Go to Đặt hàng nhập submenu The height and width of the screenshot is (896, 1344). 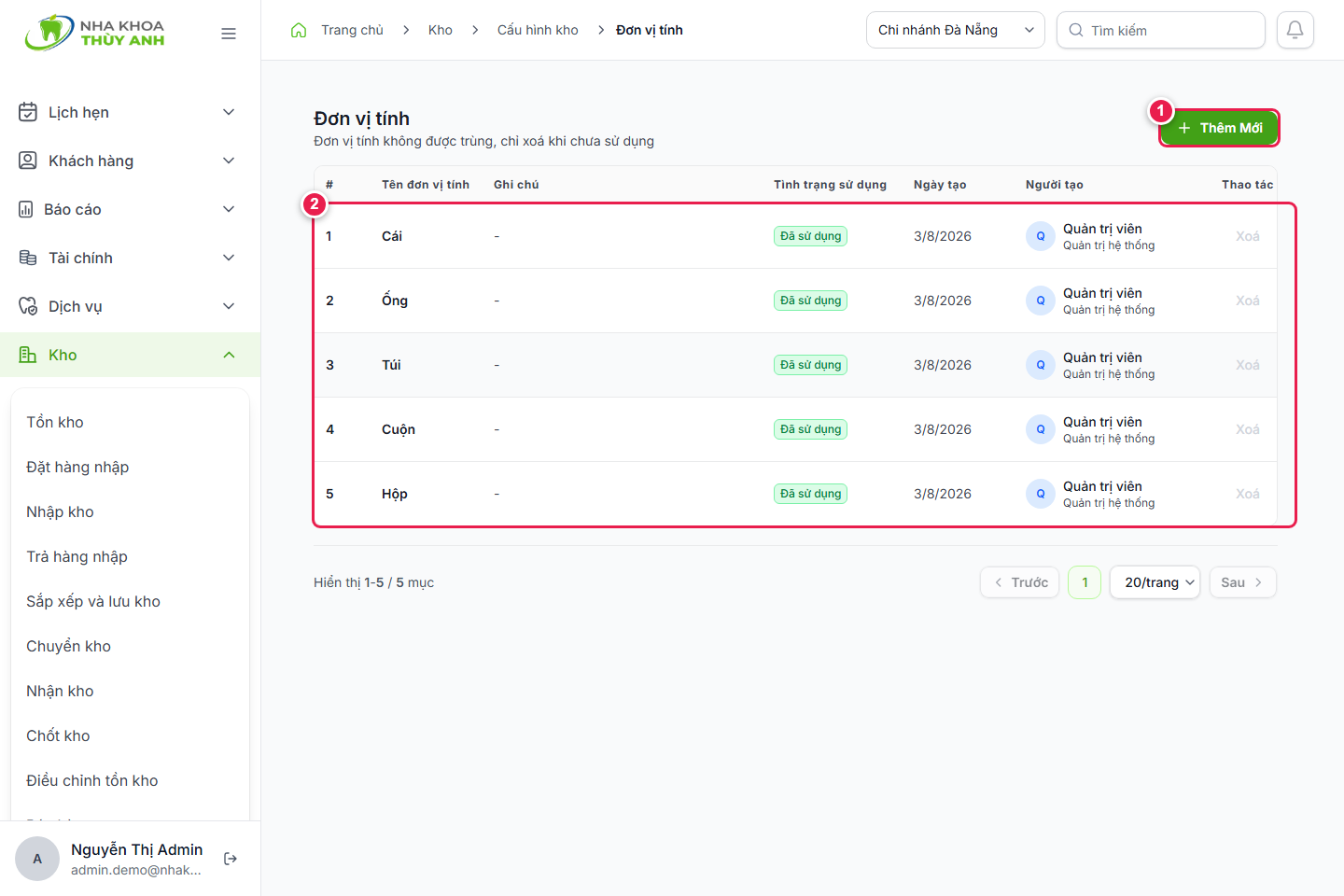(x=77, y=467)
